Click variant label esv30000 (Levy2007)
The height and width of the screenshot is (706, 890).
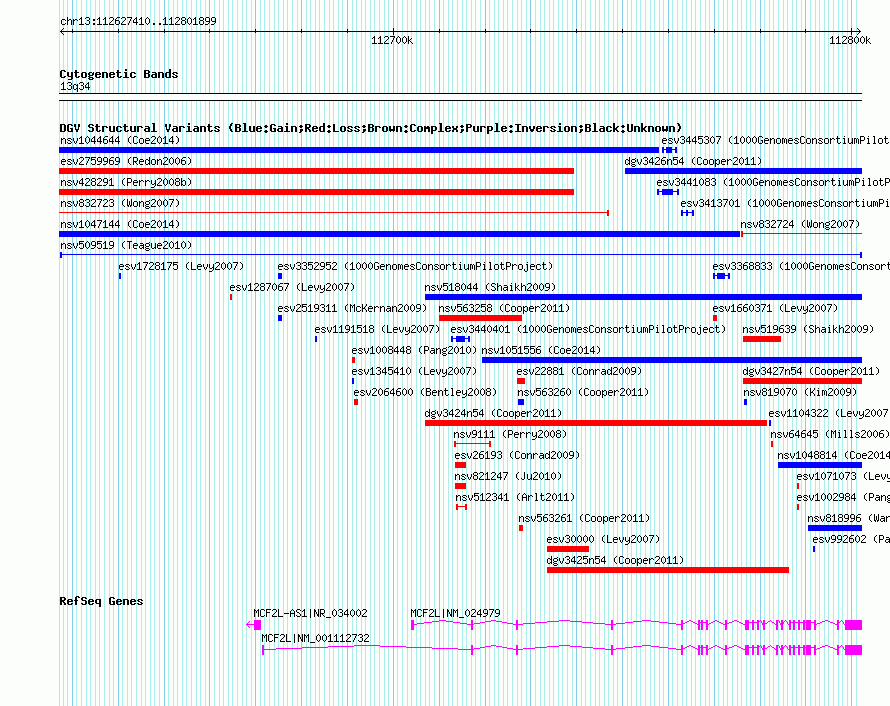pos(603,539)
